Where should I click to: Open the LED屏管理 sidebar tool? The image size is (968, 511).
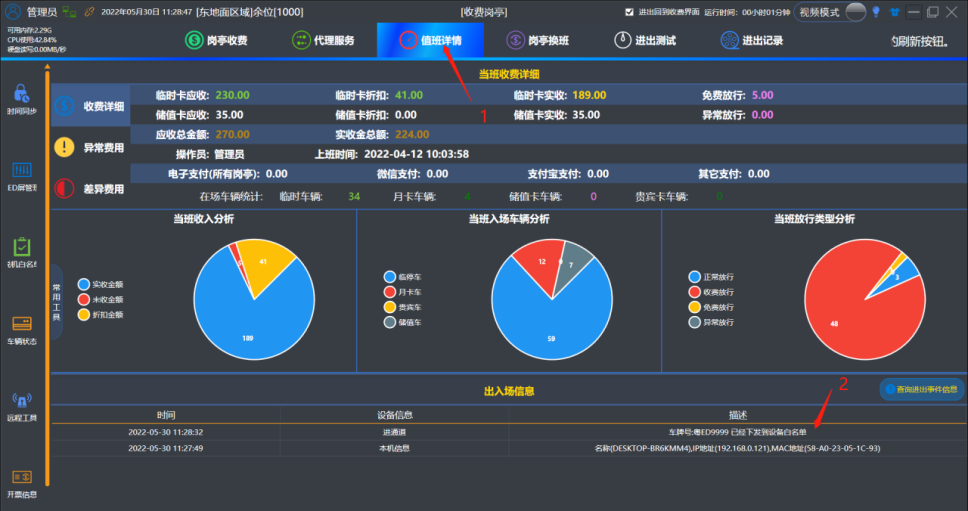pos(22,170)
